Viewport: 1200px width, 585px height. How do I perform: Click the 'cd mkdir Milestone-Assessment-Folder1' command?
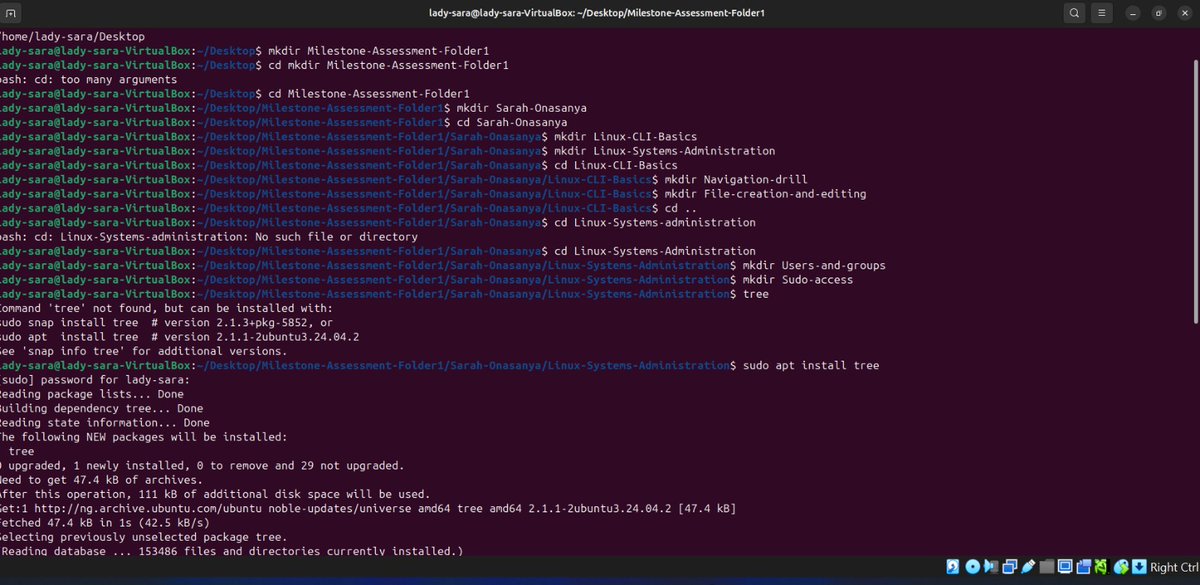388,65
